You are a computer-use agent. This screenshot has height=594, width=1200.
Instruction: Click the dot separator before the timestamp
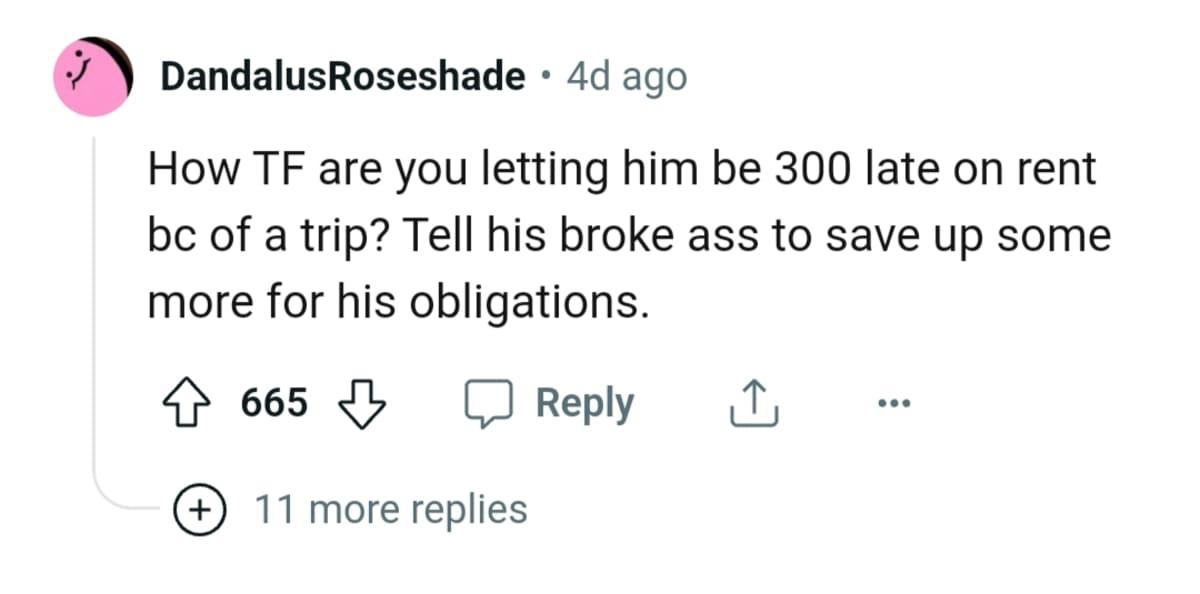(x=544, y=76)
